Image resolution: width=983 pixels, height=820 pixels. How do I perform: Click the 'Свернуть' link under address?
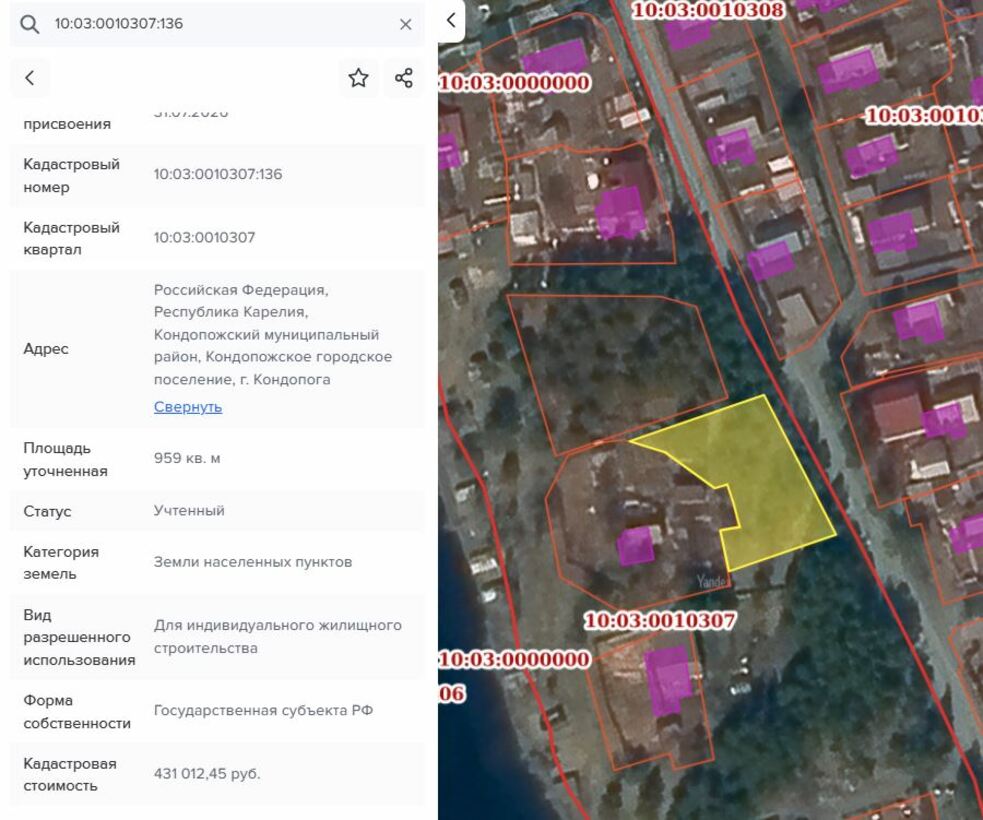188,407
